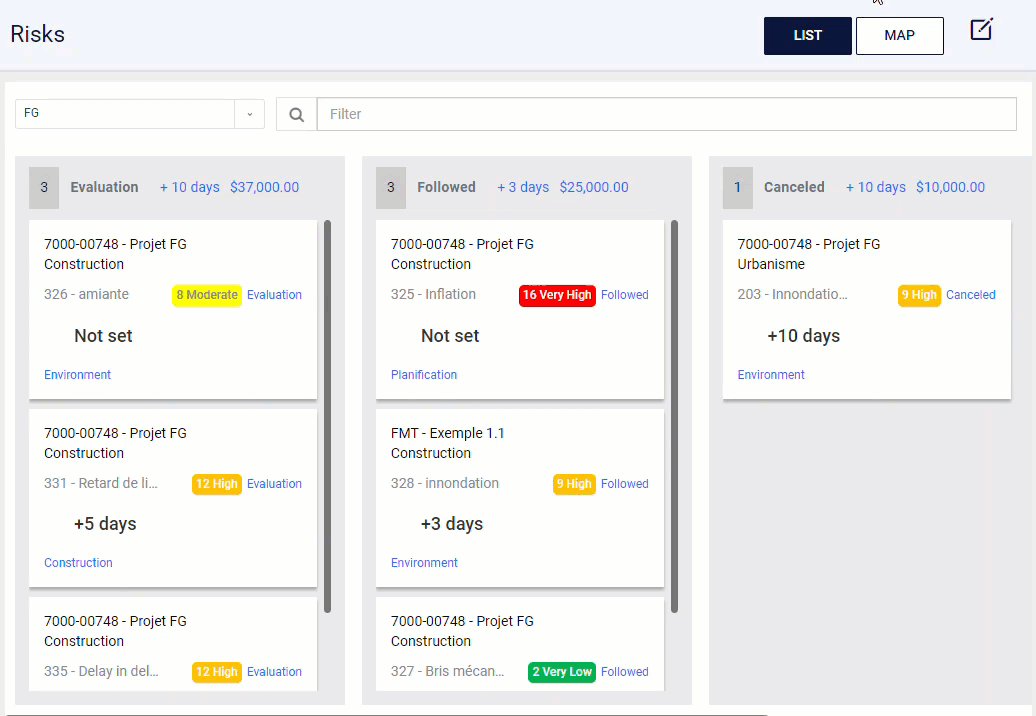The image size is (1036, 716).
Task: Click Environment category on risk 328 card
Action: 424,563
